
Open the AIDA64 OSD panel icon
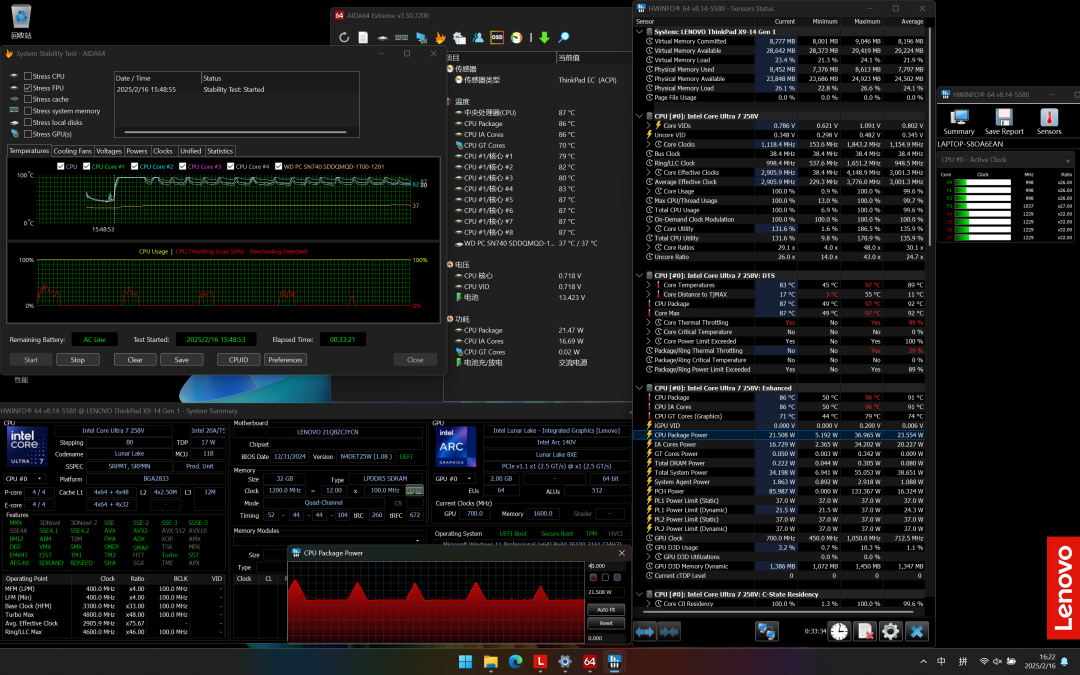(x=497, y=37)
